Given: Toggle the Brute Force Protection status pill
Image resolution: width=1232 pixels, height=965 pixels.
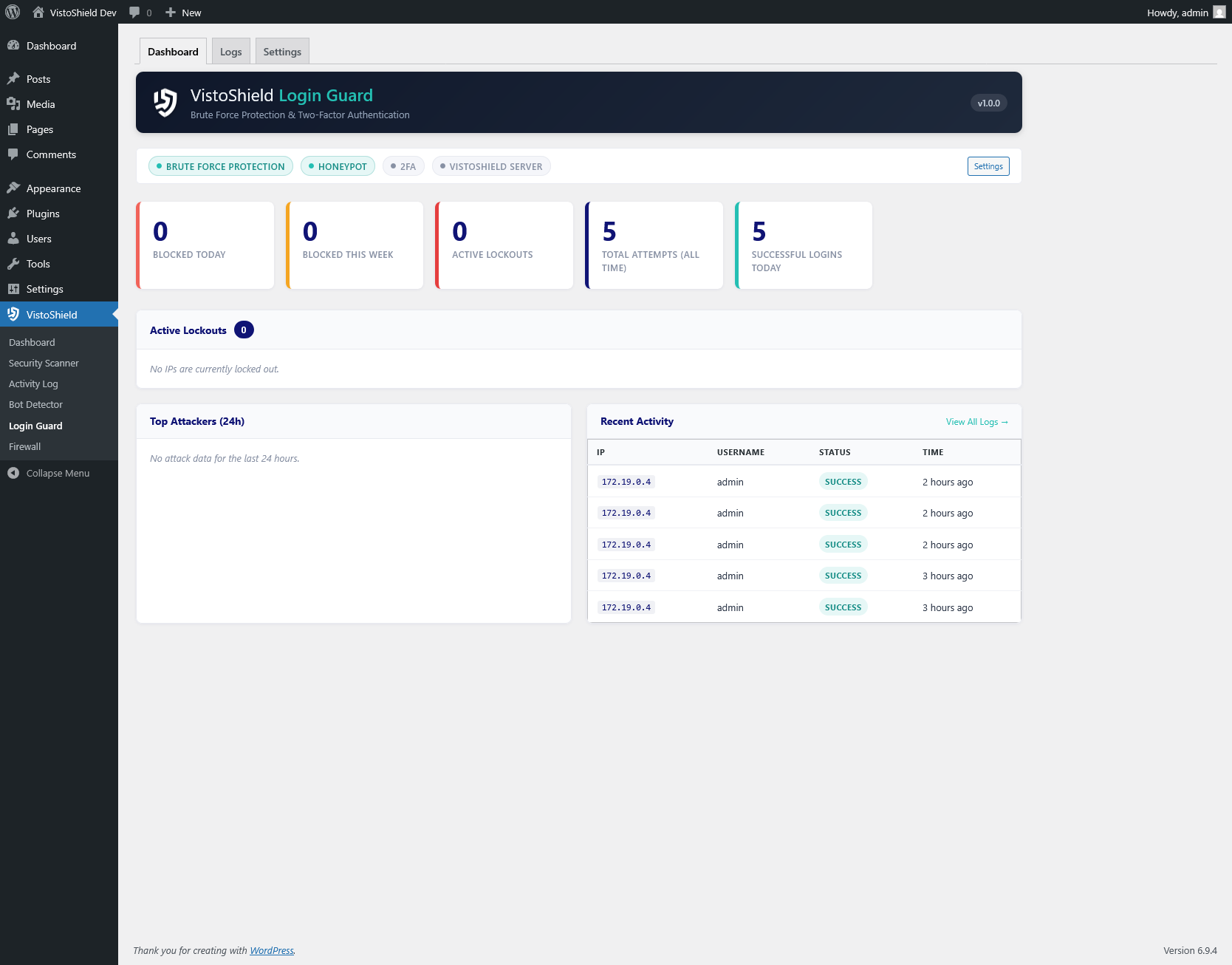Looking at the screenshot, I should [x=220, y=166].
